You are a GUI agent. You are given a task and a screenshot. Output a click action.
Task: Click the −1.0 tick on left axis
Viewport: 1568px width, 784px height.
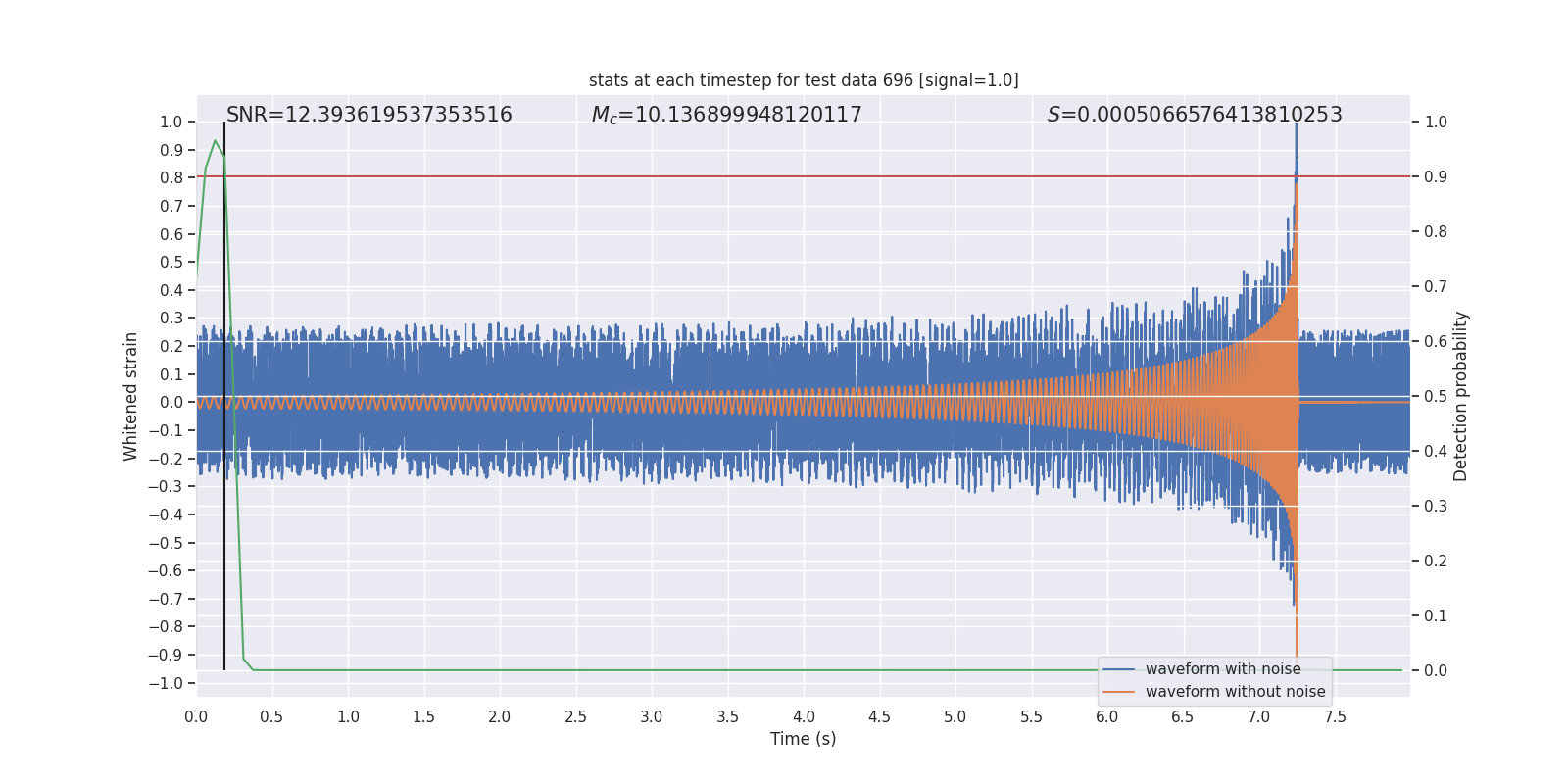[166, 683]
